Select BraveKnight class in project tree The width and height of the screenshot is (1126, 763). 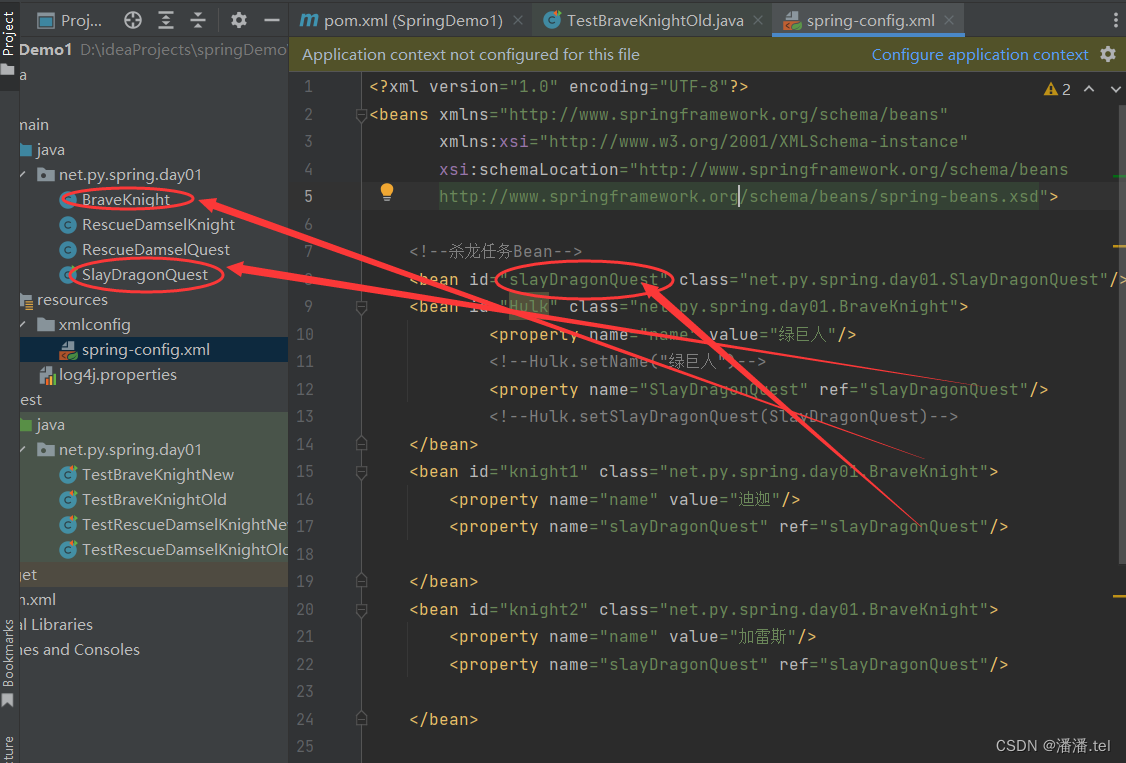126,200
